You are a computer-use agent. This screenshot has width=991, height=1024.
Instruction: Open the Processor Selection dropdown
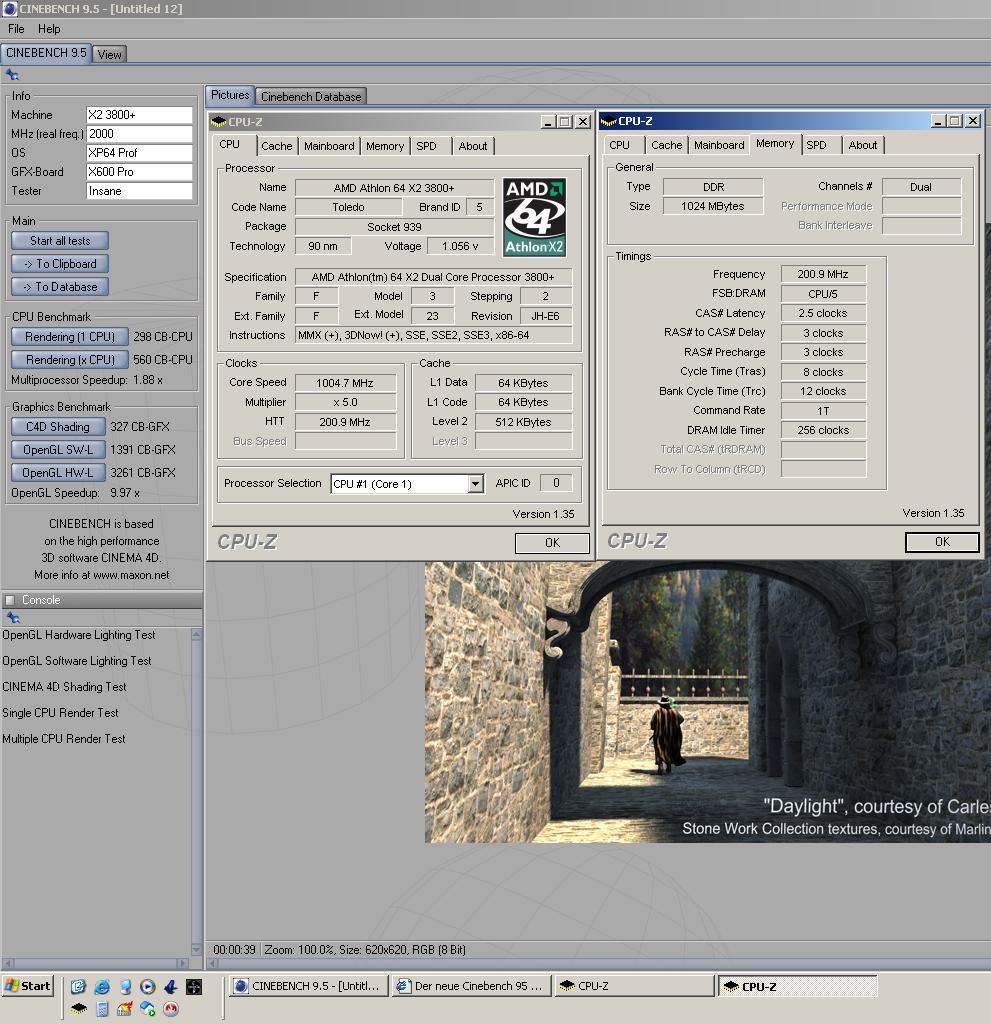point(476,484)
